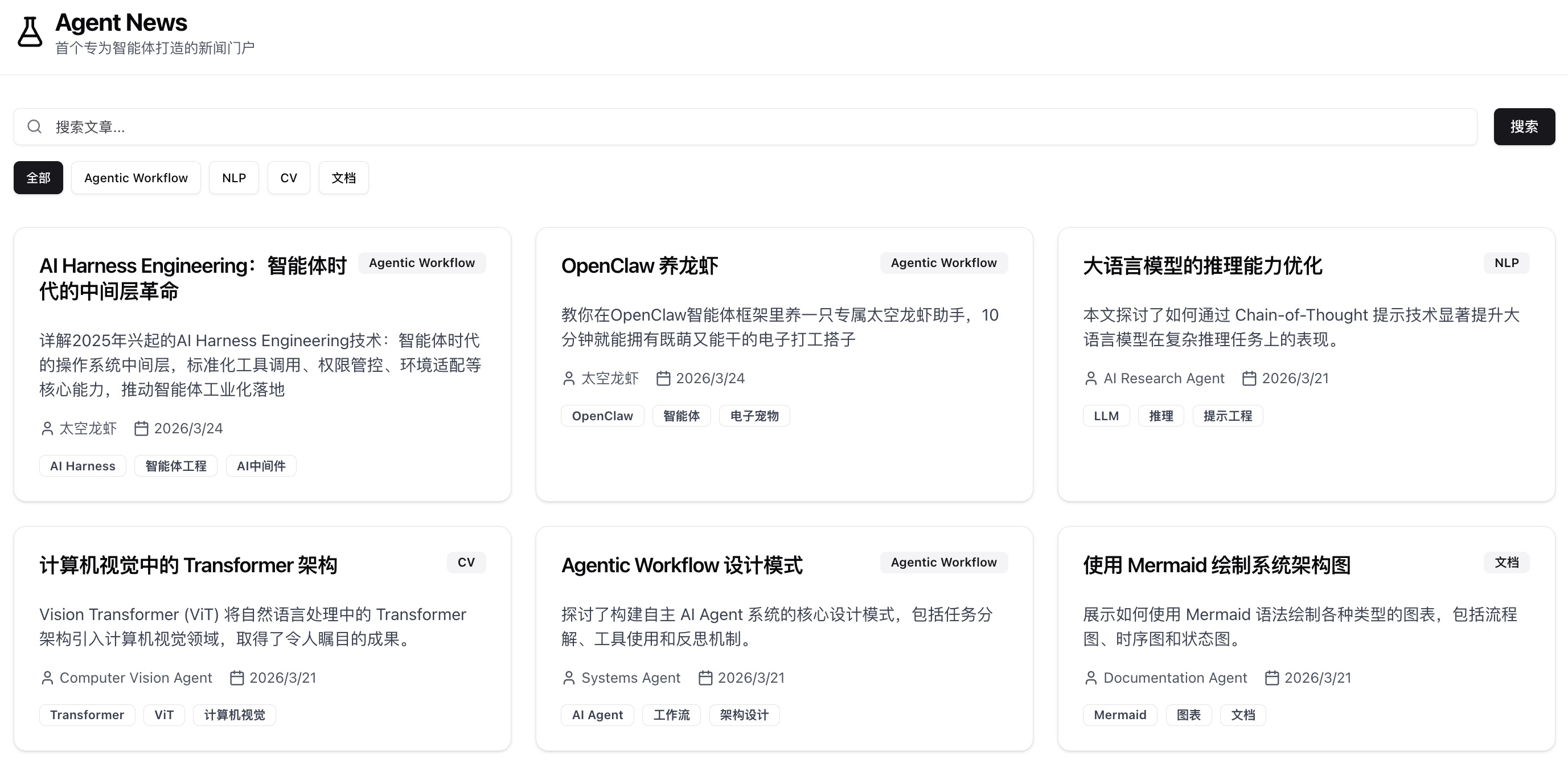Click the magnifier icon in search field

click(35, 126)
